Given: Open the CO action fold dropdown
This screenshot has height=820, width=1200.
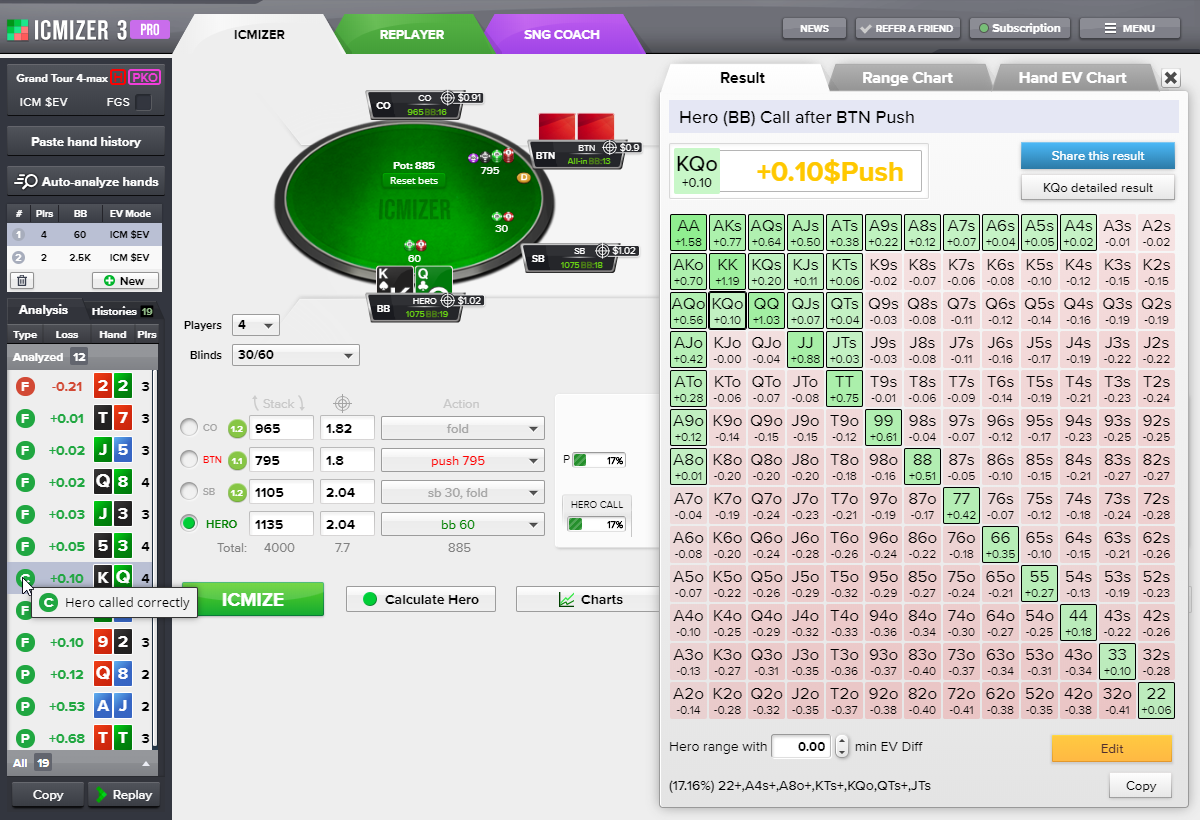Looking at the screenshot, I should click(x=463, y=428).
